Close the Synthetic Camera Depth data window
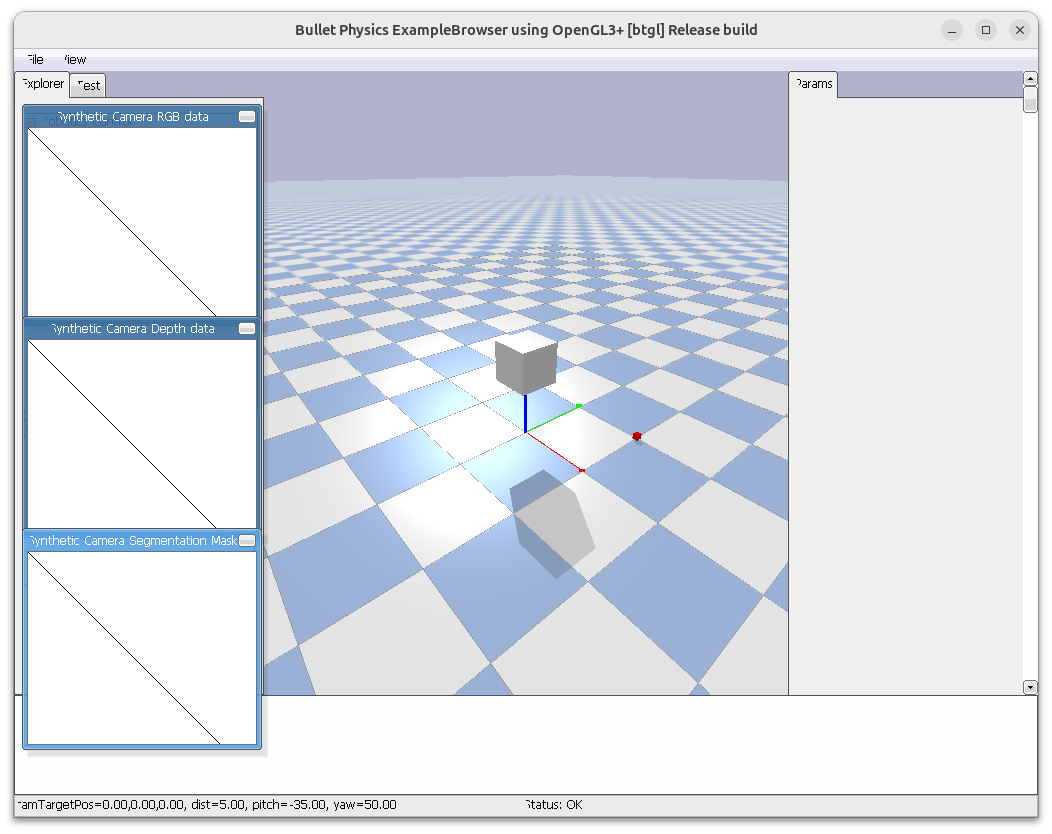This screenshot has width=1052, height=834. pos(247,329)
